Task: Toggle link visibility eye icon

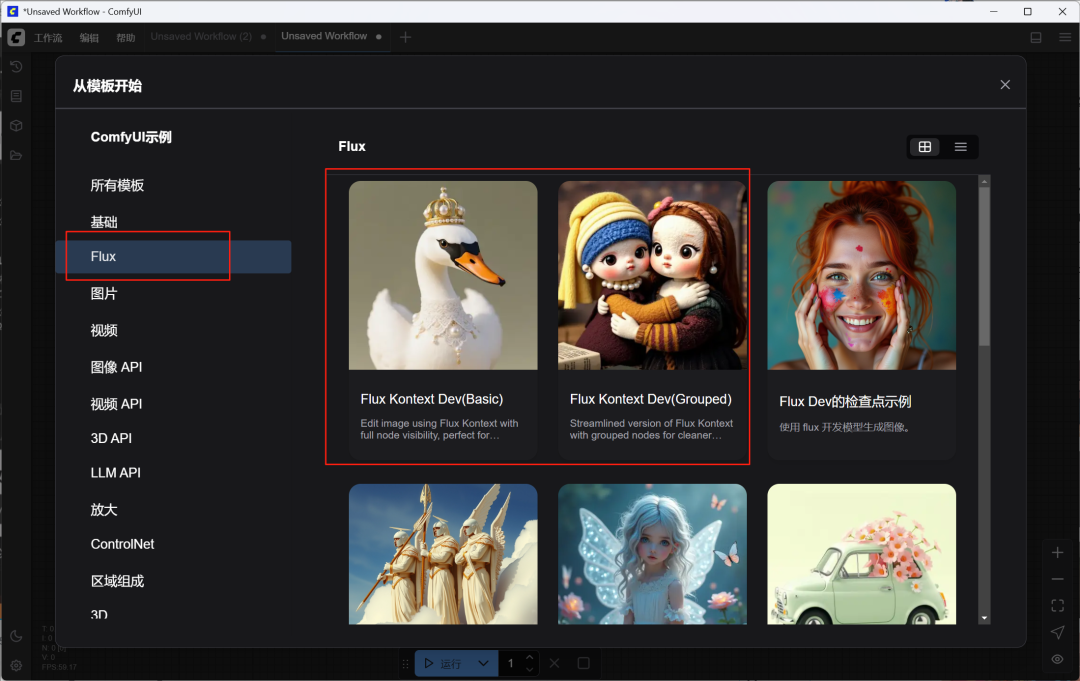Action: [x=1058, y=660]
